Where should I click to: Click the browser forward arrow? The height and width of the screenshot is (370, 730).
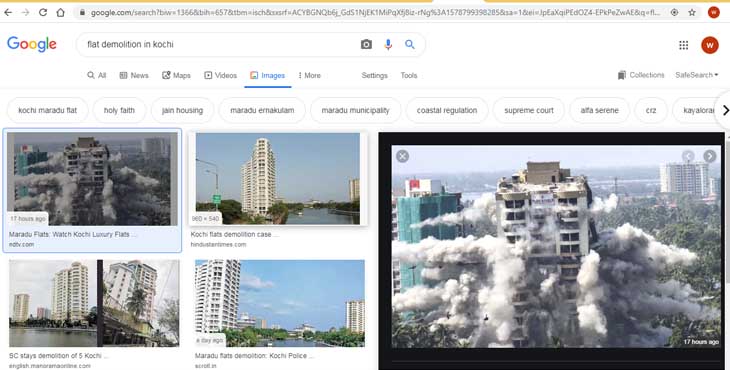[26, 13]
